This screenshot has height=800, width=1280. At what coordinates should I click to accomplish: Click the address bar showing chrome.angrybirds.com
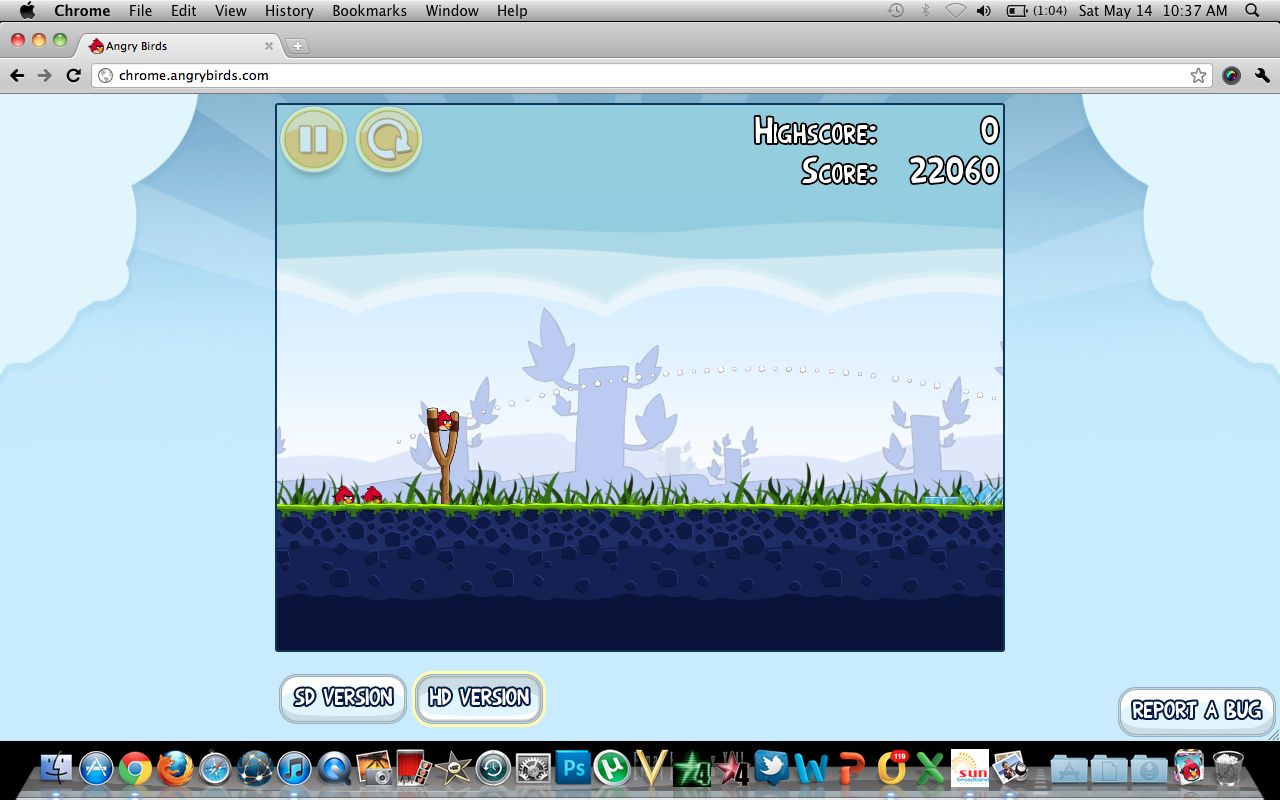pos(652,75)
